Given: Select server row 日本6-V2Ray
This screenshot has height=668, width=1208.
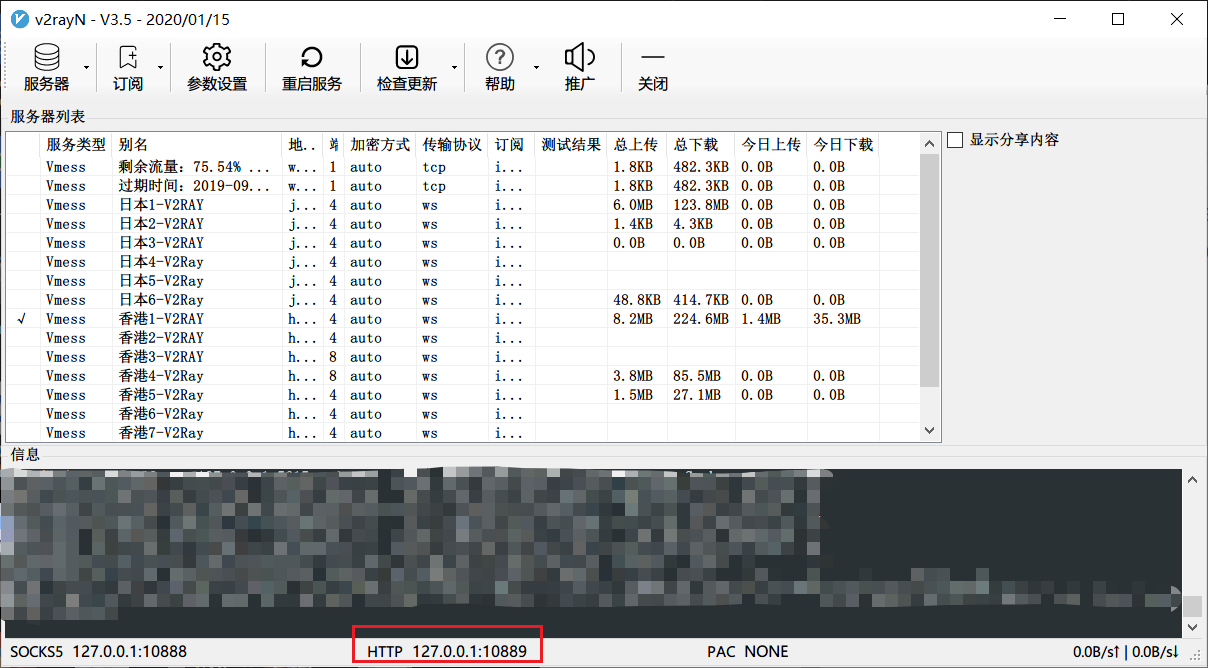Looking at the screenshot, I should [x=463, y=300].
